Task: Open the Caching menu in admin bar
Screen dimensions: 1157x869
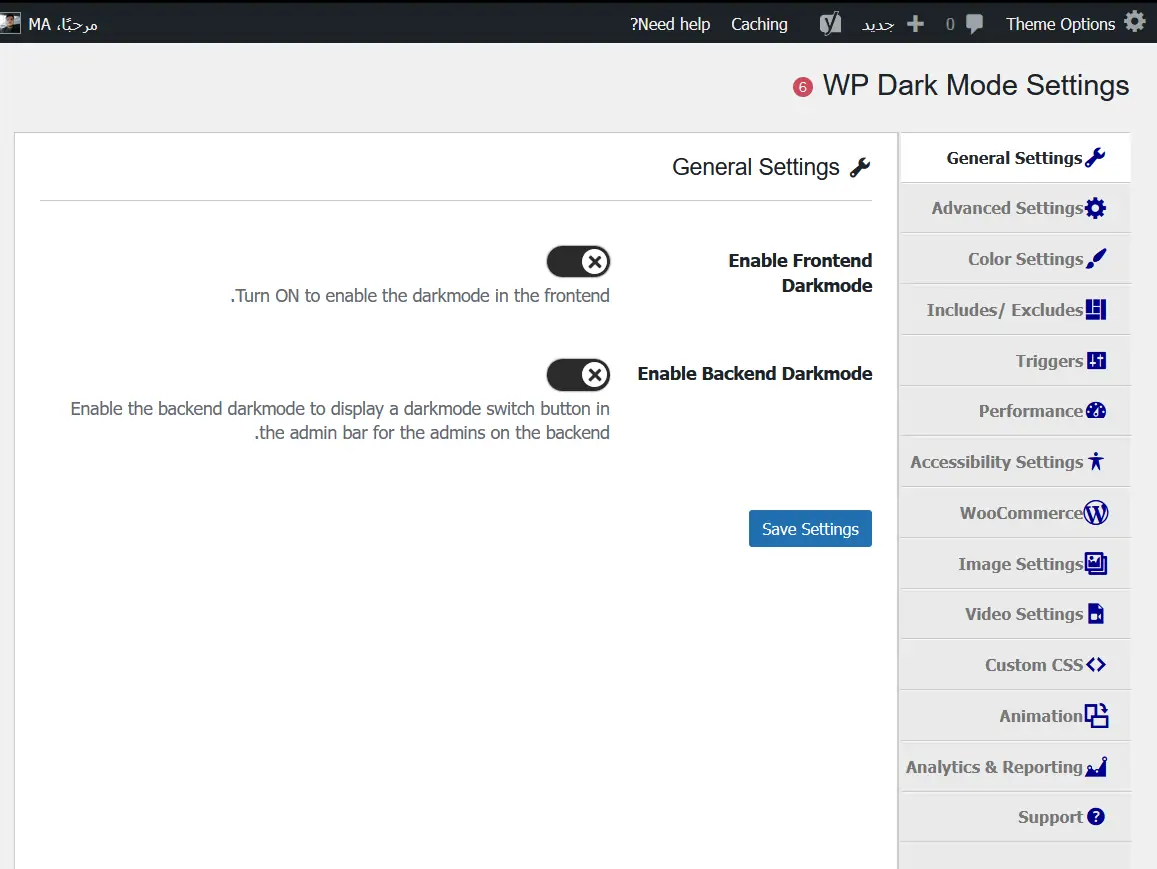Action: 759,24
